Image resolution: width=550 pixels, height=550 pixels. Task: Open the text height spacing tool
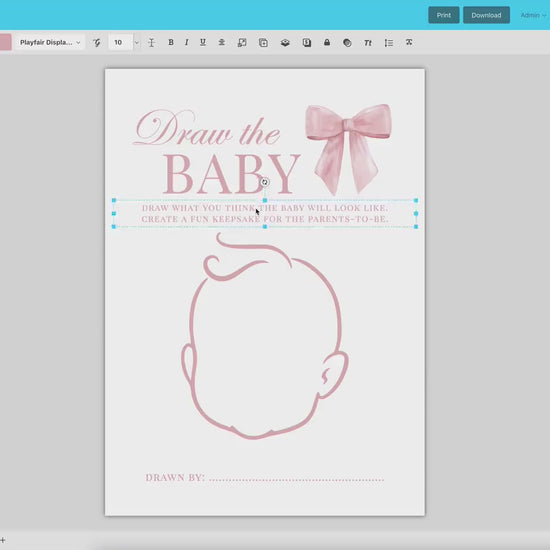[152, 43]
